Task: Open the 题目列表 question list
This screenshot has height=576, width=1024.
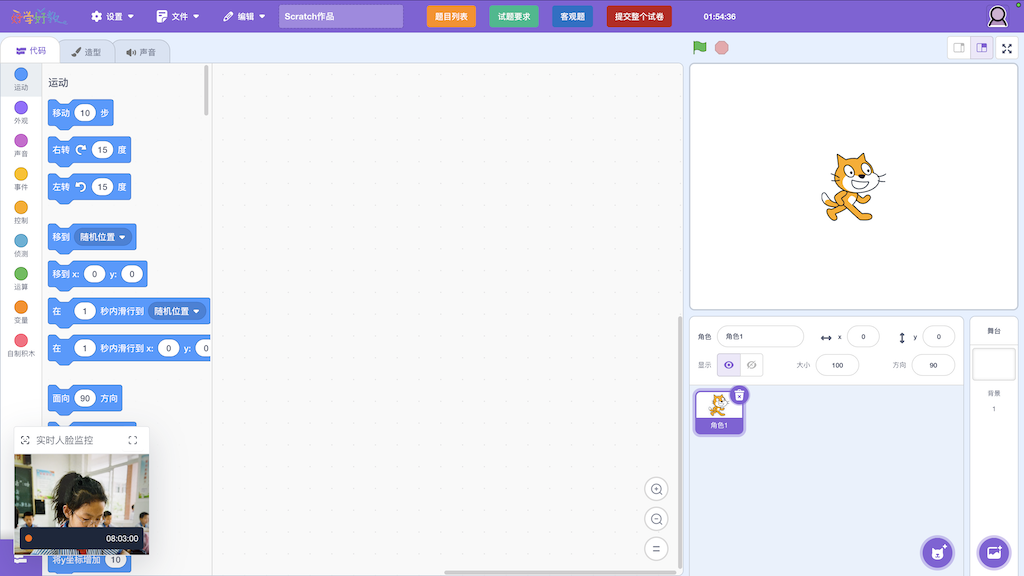Action: [x=451, y=16]
